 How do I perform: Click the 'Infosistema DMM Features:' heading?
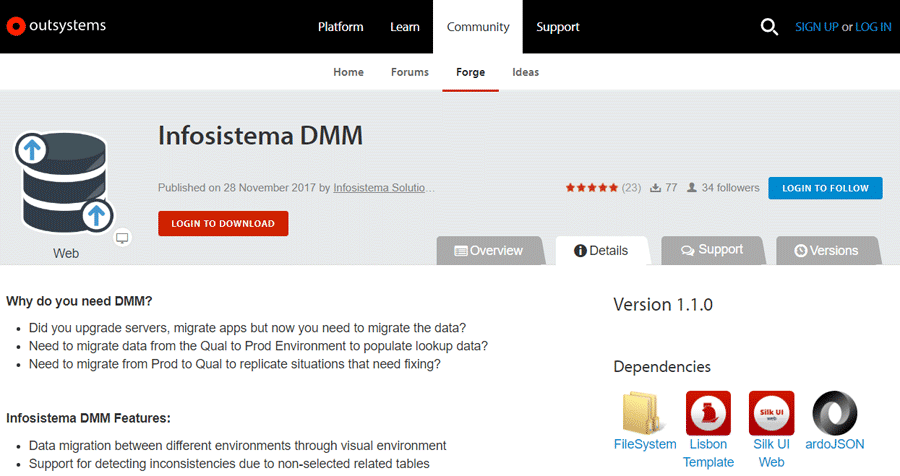88,418
